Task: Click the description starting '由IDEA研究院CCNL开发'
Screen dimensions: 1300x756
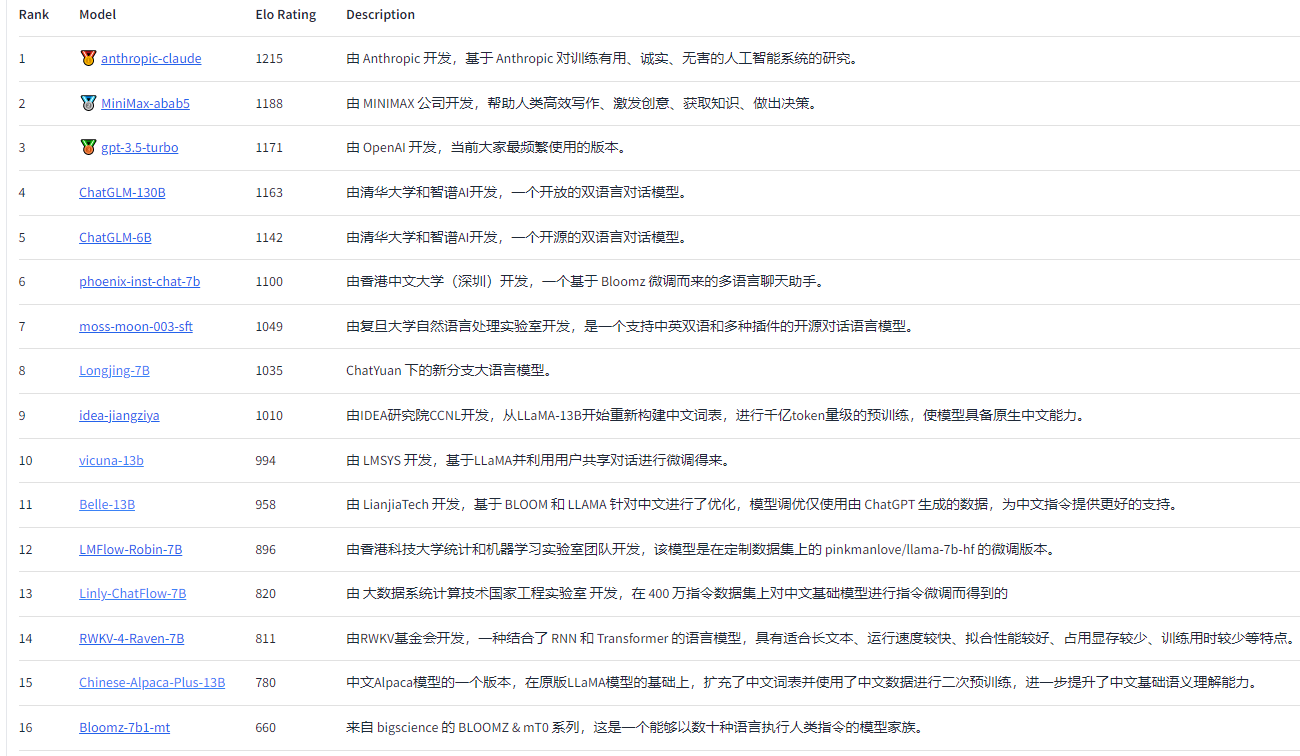Action: click(715, 415)
